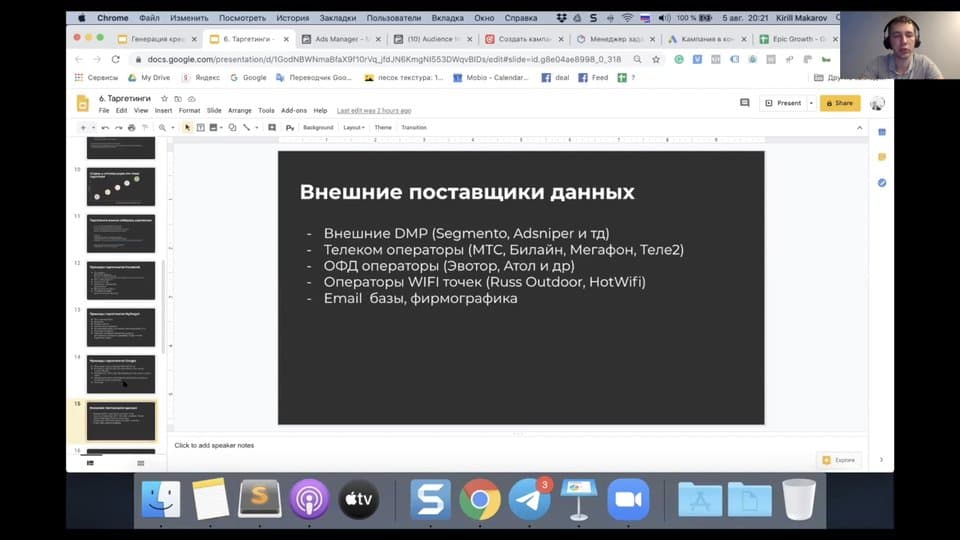This screenshot has width=960, height=540.
Task: Insert an image from toolbar
Action: 213,127
